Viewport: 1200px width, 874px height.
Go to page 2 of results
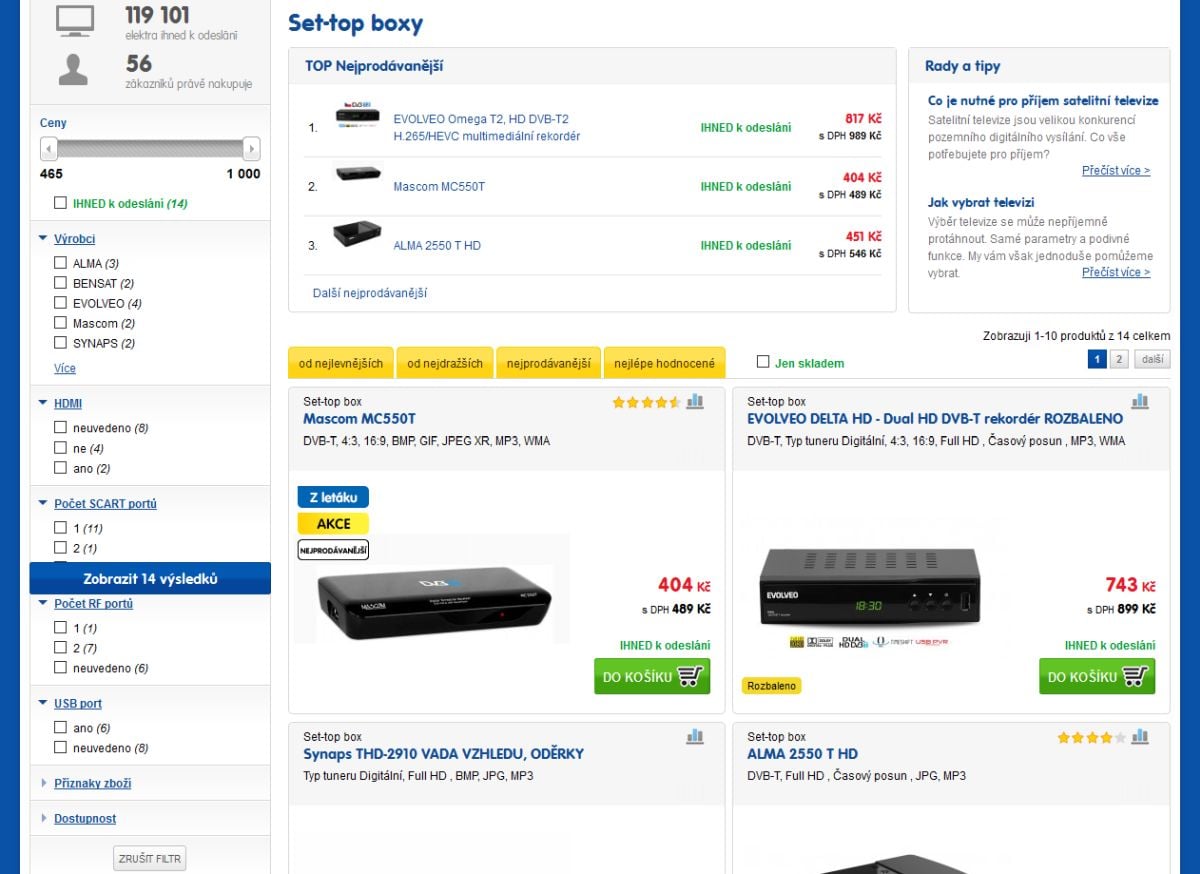pyautogui.click(x=1119, y=359)
